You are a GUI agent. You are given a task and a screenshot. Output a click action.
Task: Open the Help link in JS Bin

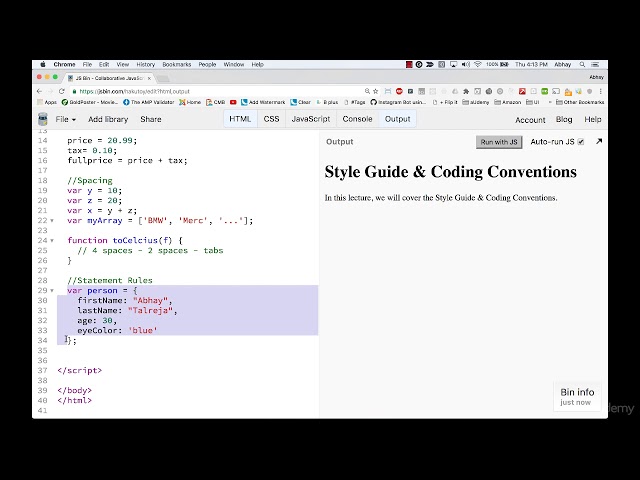(x=593, y=120)
